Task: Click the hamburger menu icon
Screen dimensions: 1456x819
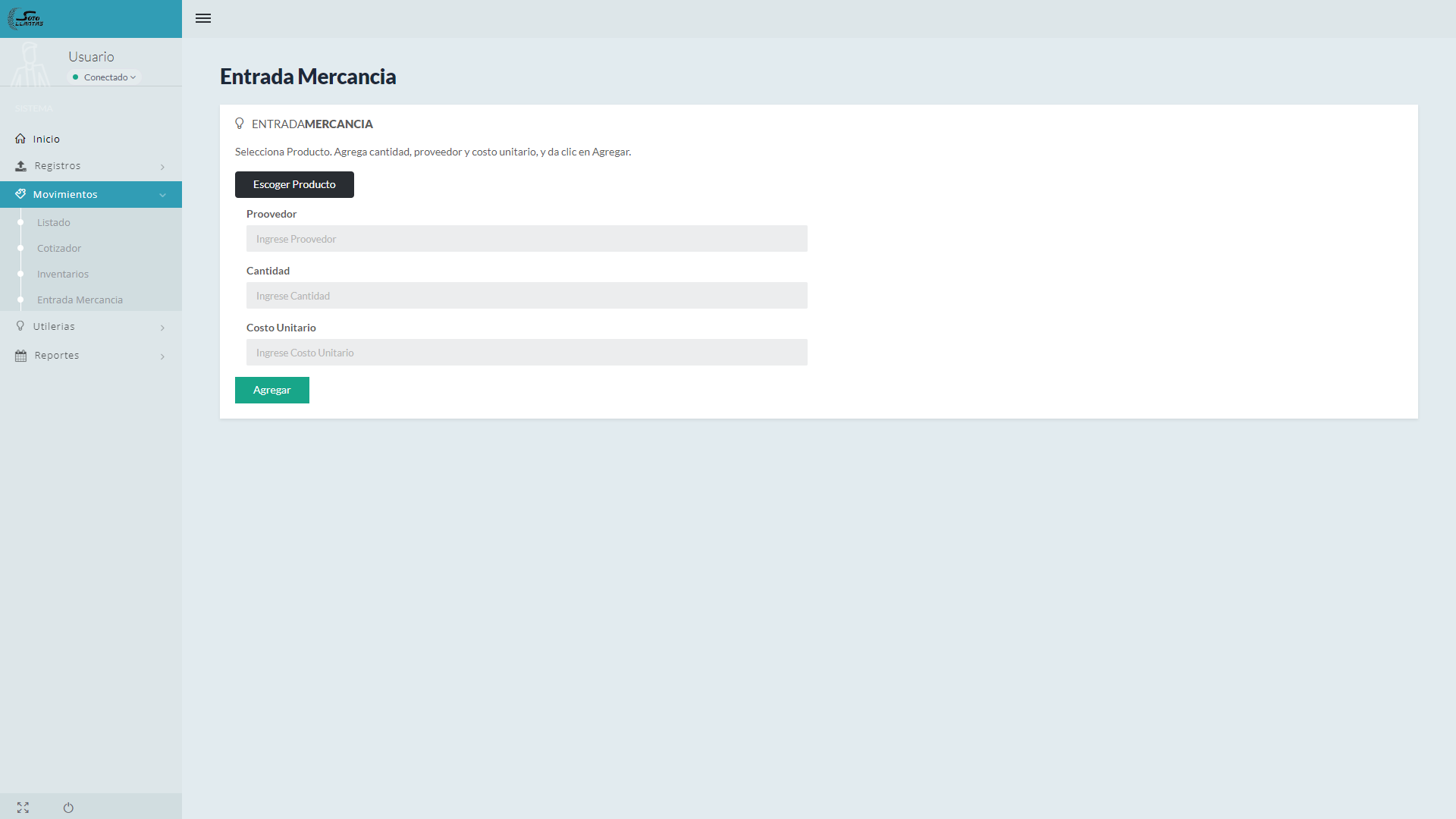Action: click(202, 18)
